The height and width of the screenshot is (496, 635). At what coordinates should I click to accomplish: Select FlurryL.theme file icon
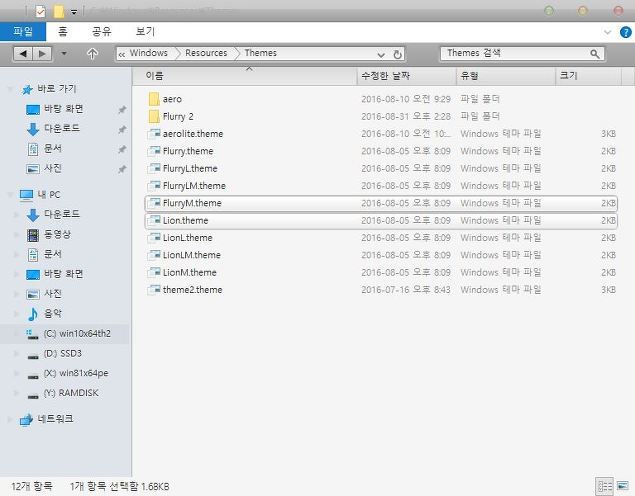[154, 168]
